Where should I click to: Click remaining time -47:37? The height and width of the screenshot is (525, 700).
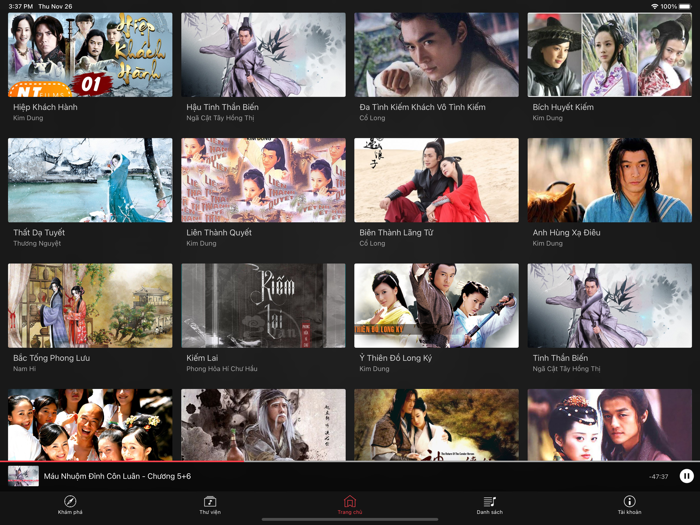coord(658,477)
